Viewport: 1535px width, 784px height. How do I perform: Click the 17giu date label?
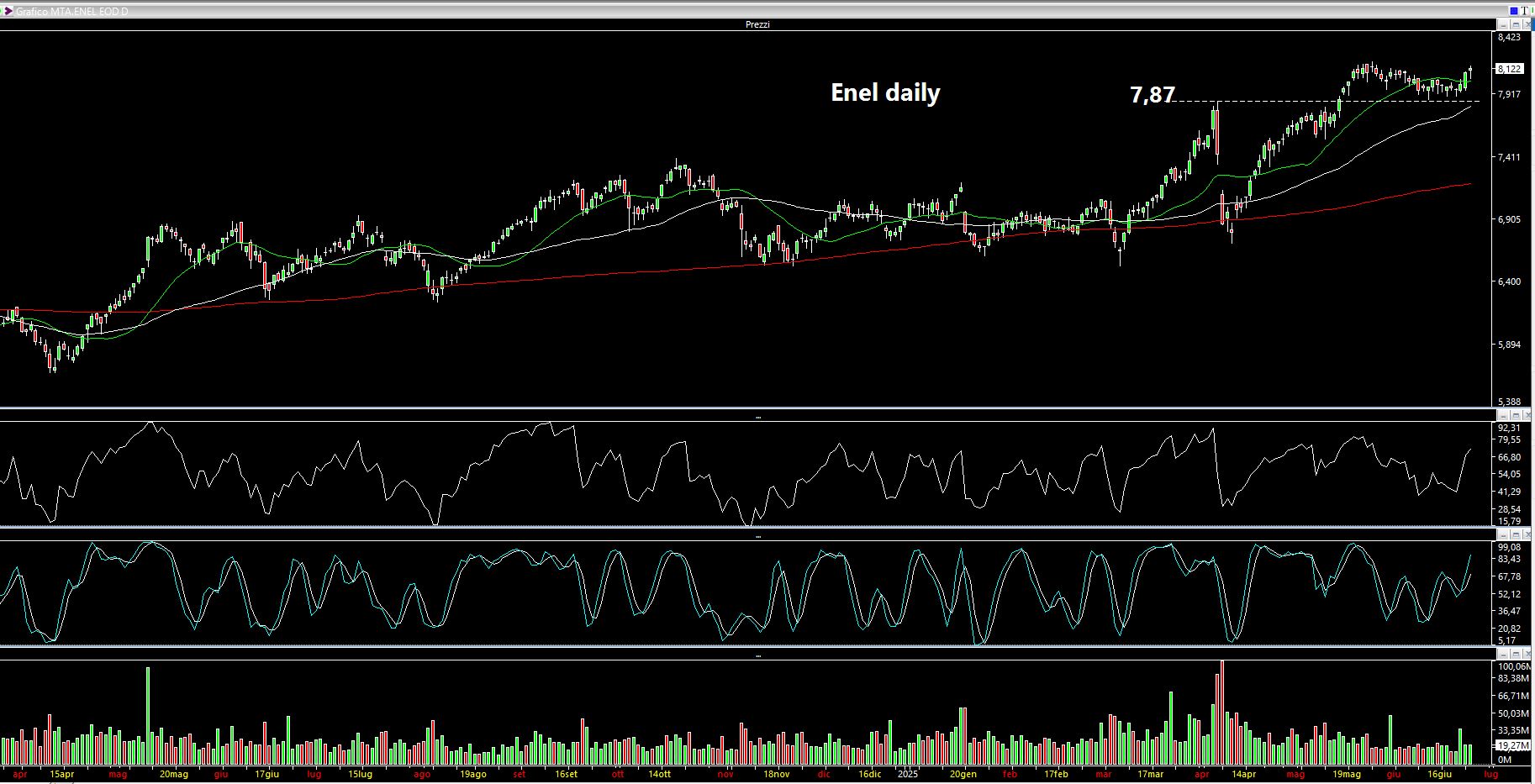coord(266,775)
